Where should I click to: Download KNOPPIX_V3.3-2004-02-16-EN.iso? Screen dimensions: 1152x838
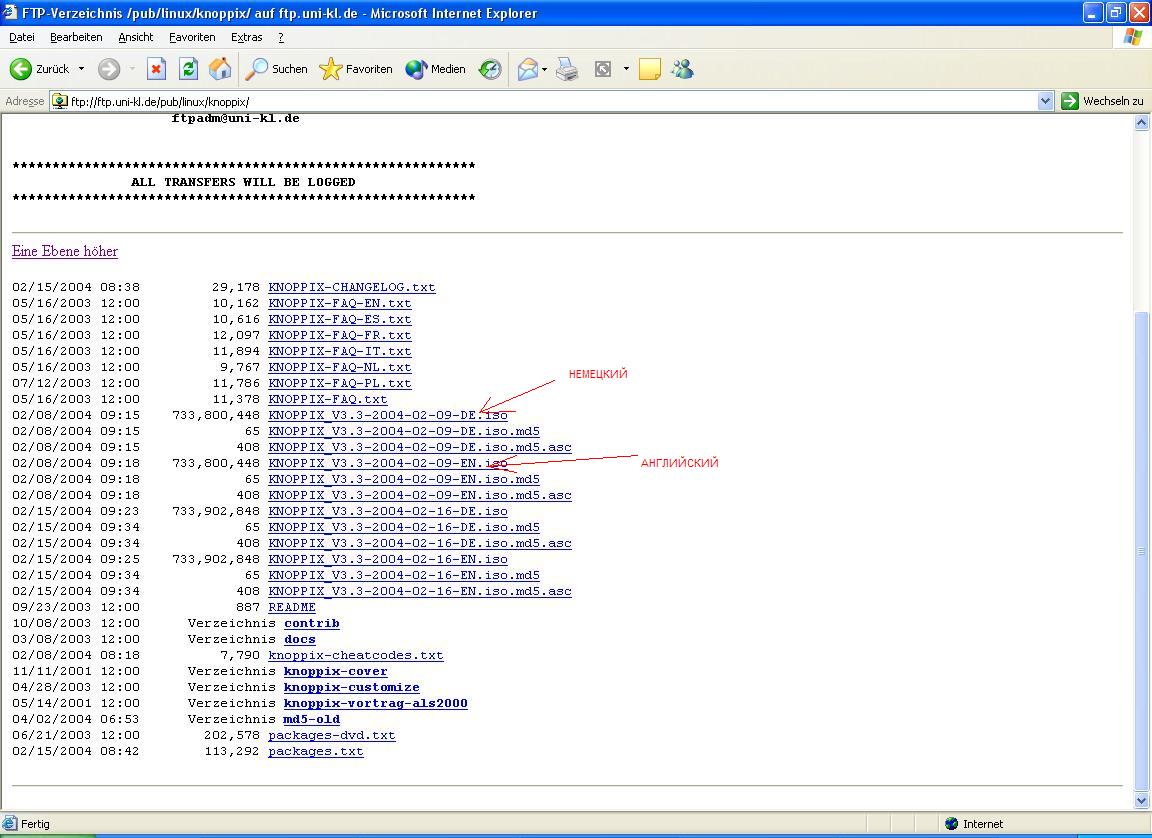(388, 560)
